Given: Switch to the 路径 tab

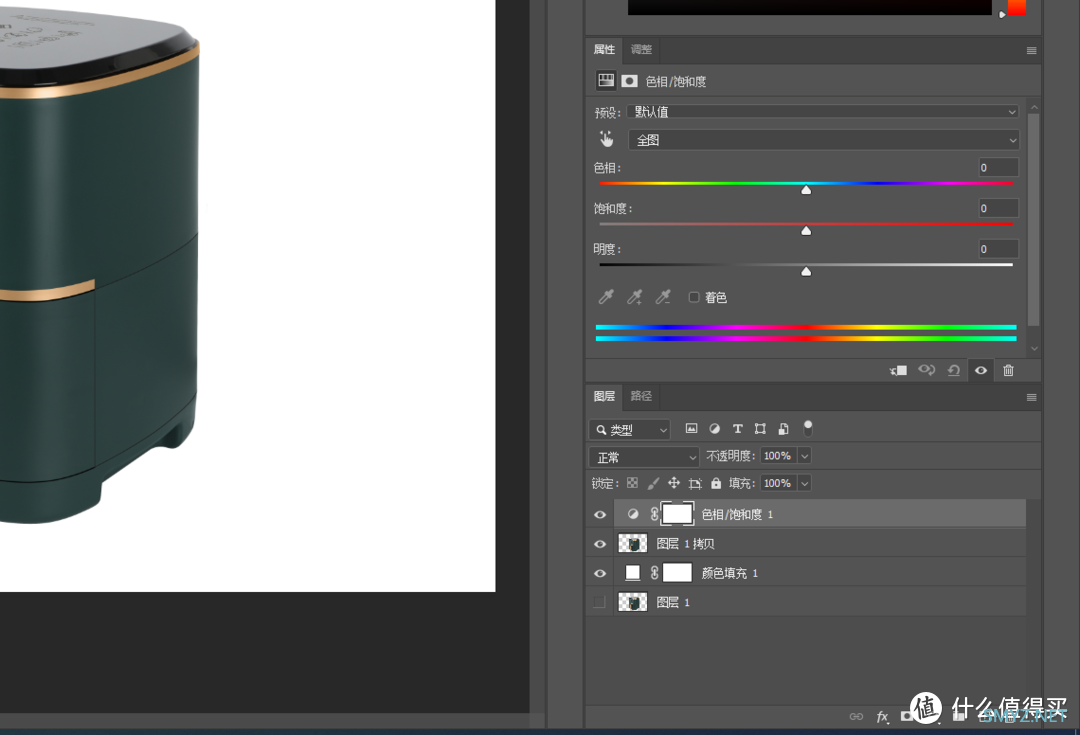Looking at the screenshot, I should [641, 396].
